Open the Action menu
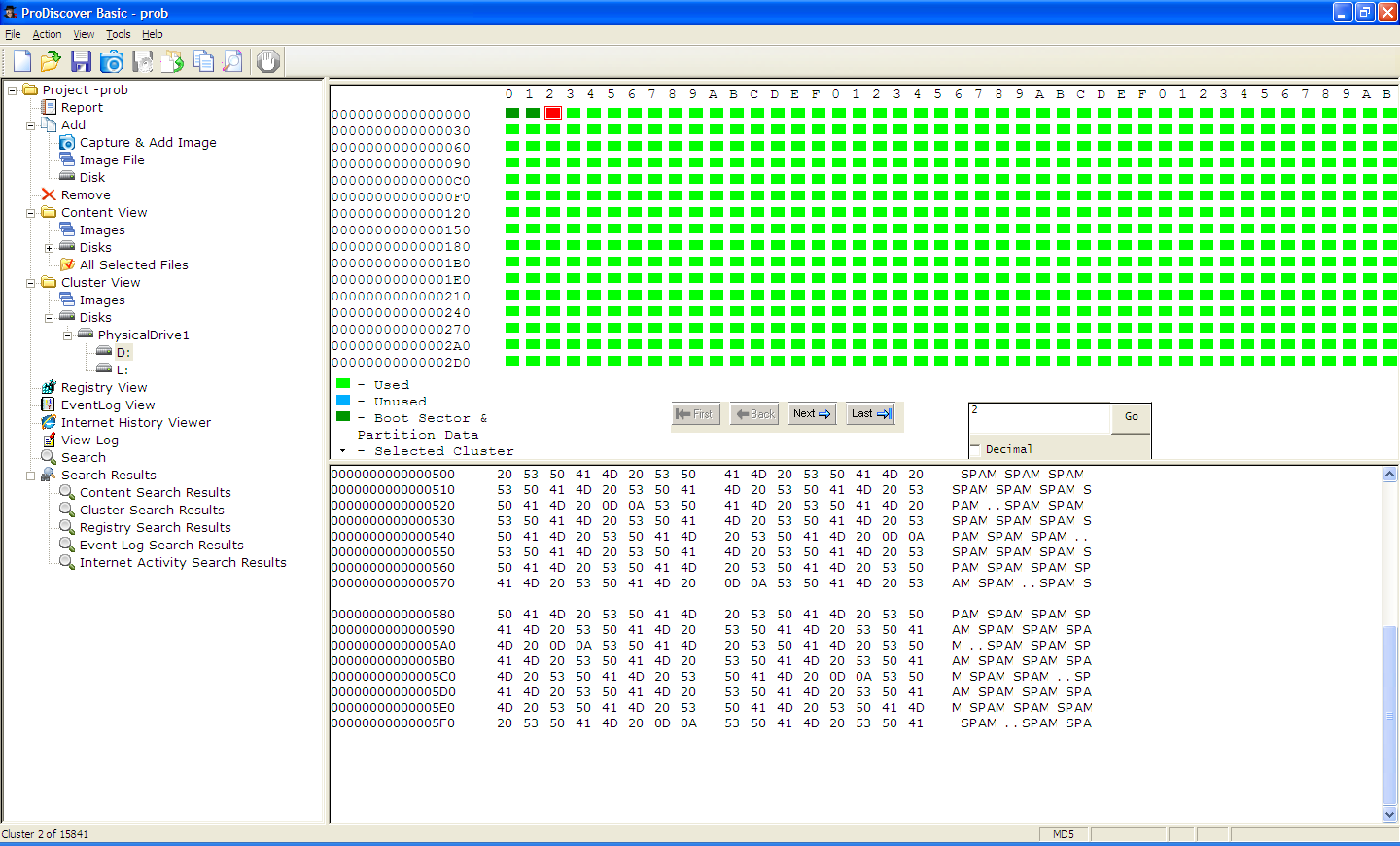 click(x=47, y=34)
